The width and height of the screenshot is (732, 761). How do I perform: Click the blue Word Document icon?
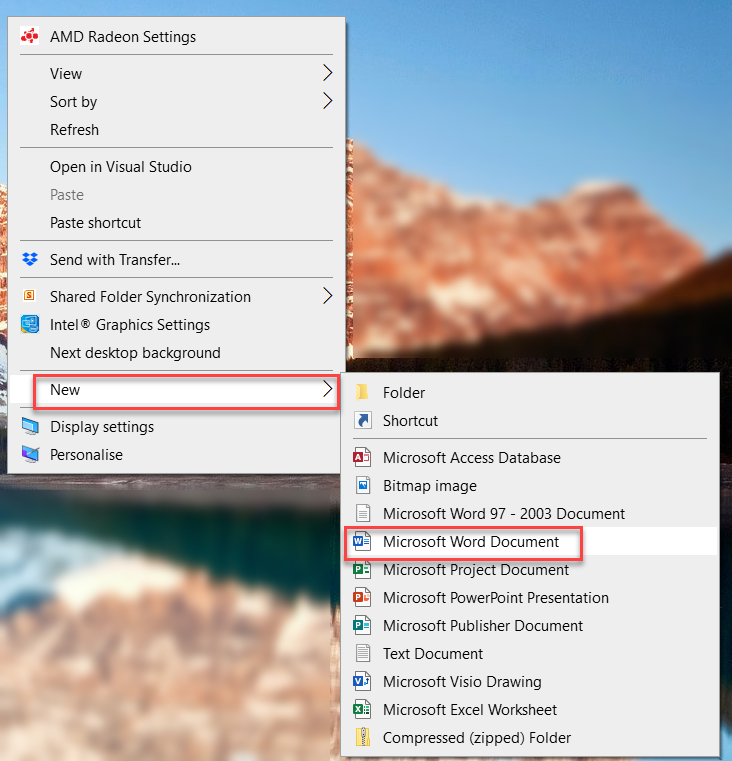pos(362,541)
